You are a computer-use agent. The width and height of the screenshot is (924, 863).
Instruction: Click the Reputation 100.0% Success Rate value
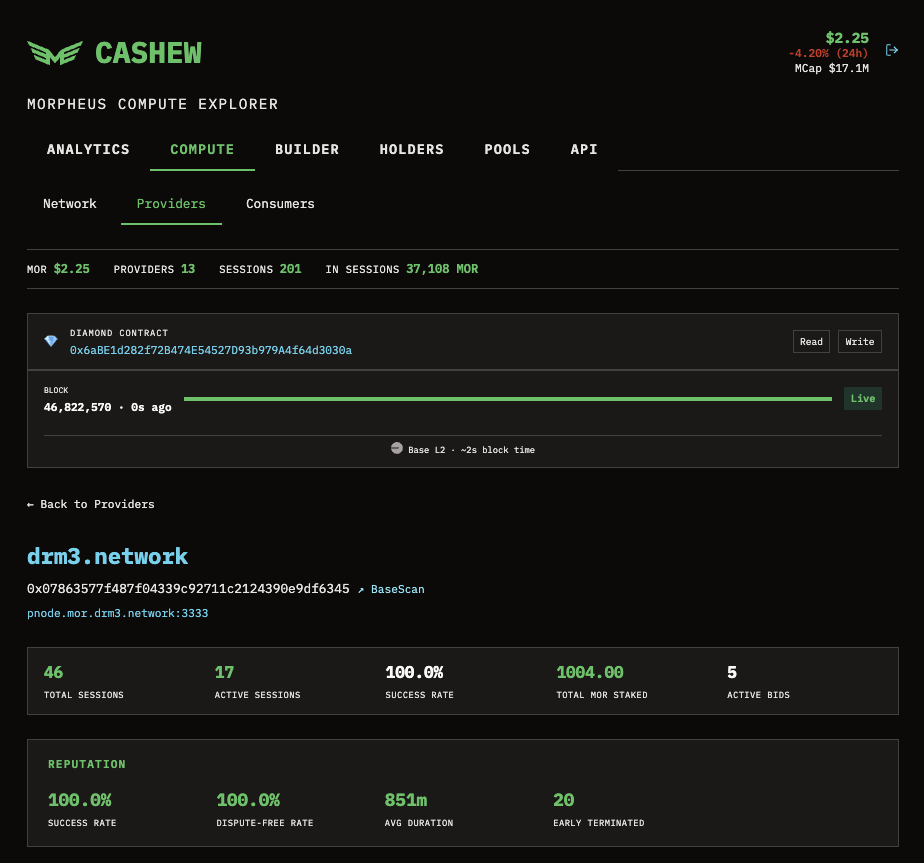(80, 800)
